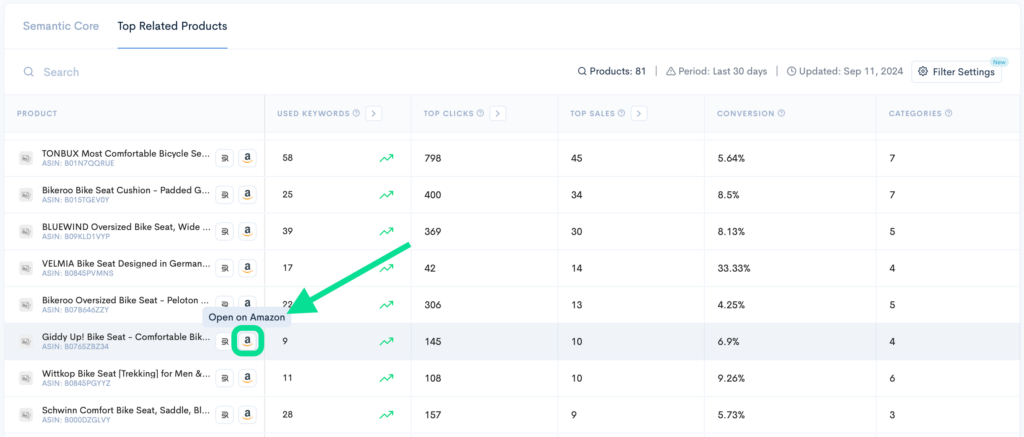The image size is (1024, 437).
Task: Click SR lookup icon for Giddy Up! seat
Action: (225, 340)
